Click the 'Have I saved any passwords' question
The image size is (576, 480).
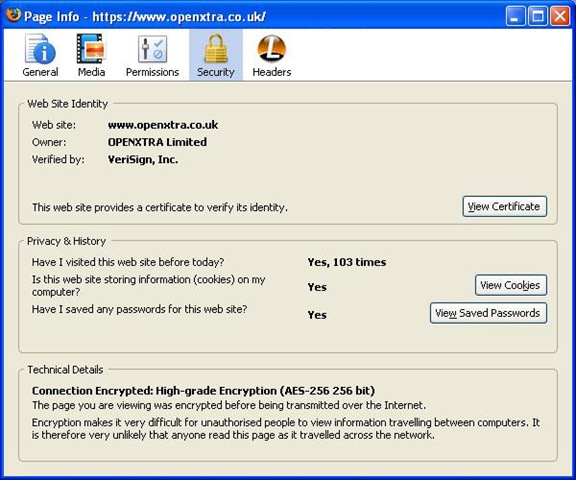tap(139, 309)
